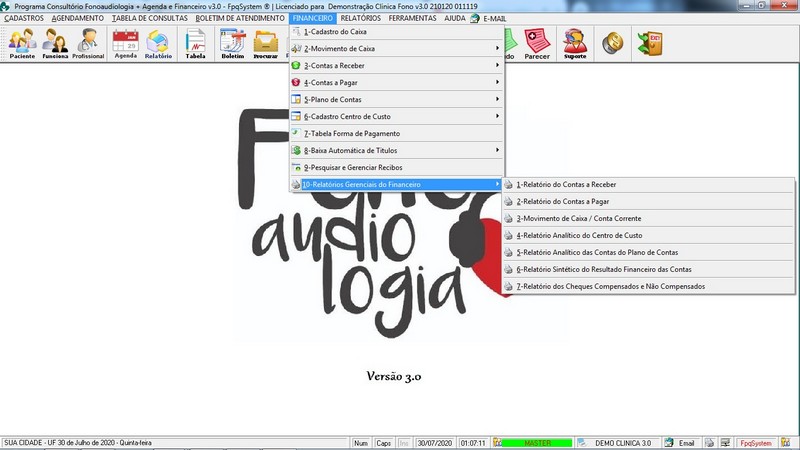The image size is (800, 450).
Task: Open the Boletim toolbar icon
Action: tap(233, 44)
